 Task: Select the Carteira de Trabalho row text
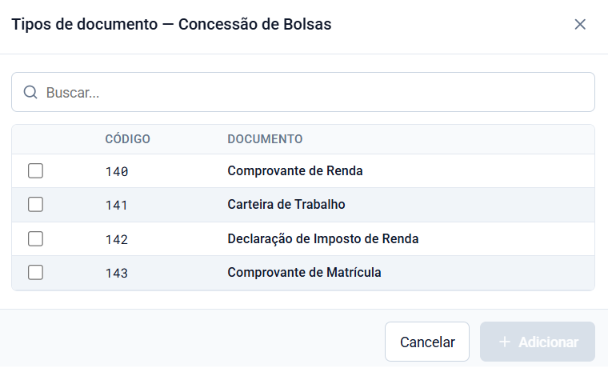(x=286, y=204)
